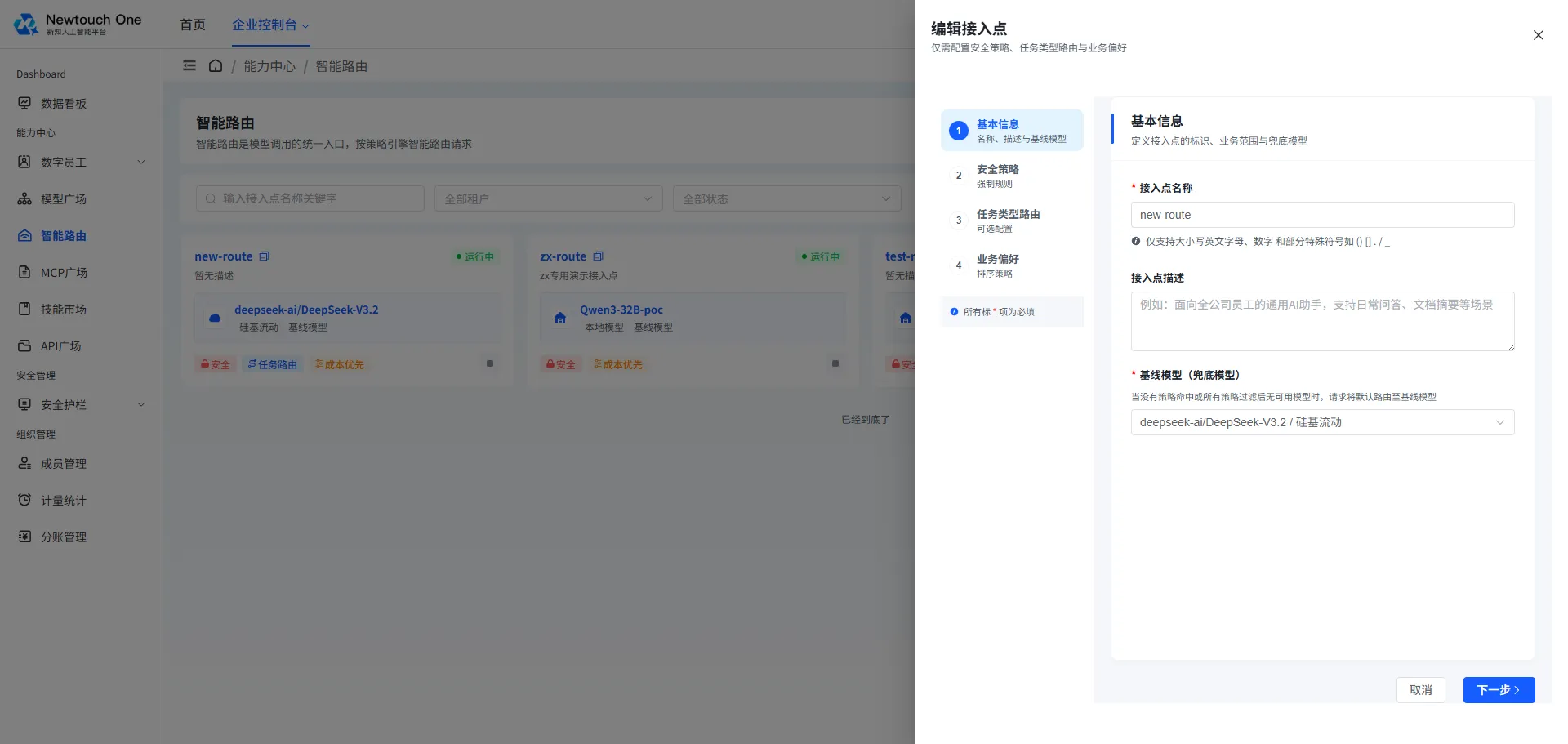Viewport: 1568px width, 744px height.
Task: Open the 首页 tab
Action: 193,25
